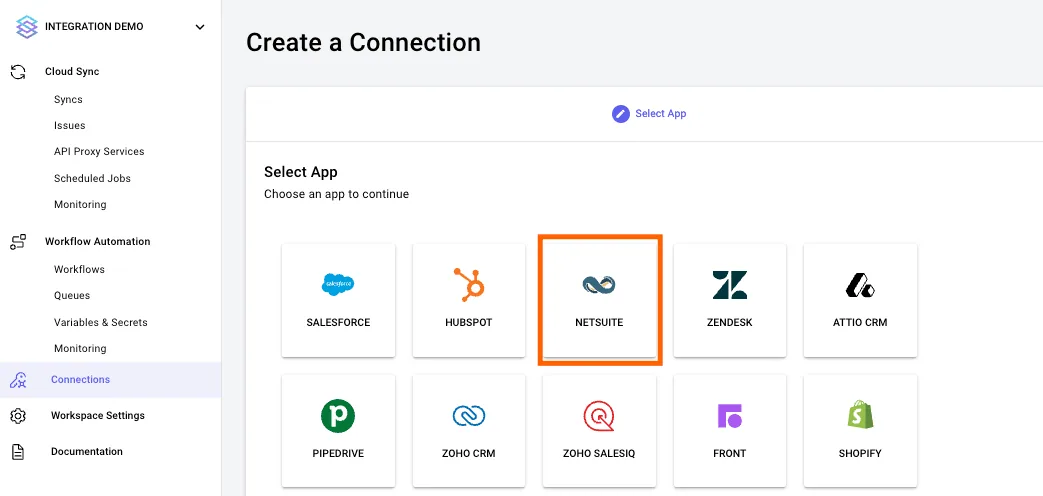Screen dimensions: 1043x496
Task: Open the Workflow Automation section
Action: [x=97, y=241]
